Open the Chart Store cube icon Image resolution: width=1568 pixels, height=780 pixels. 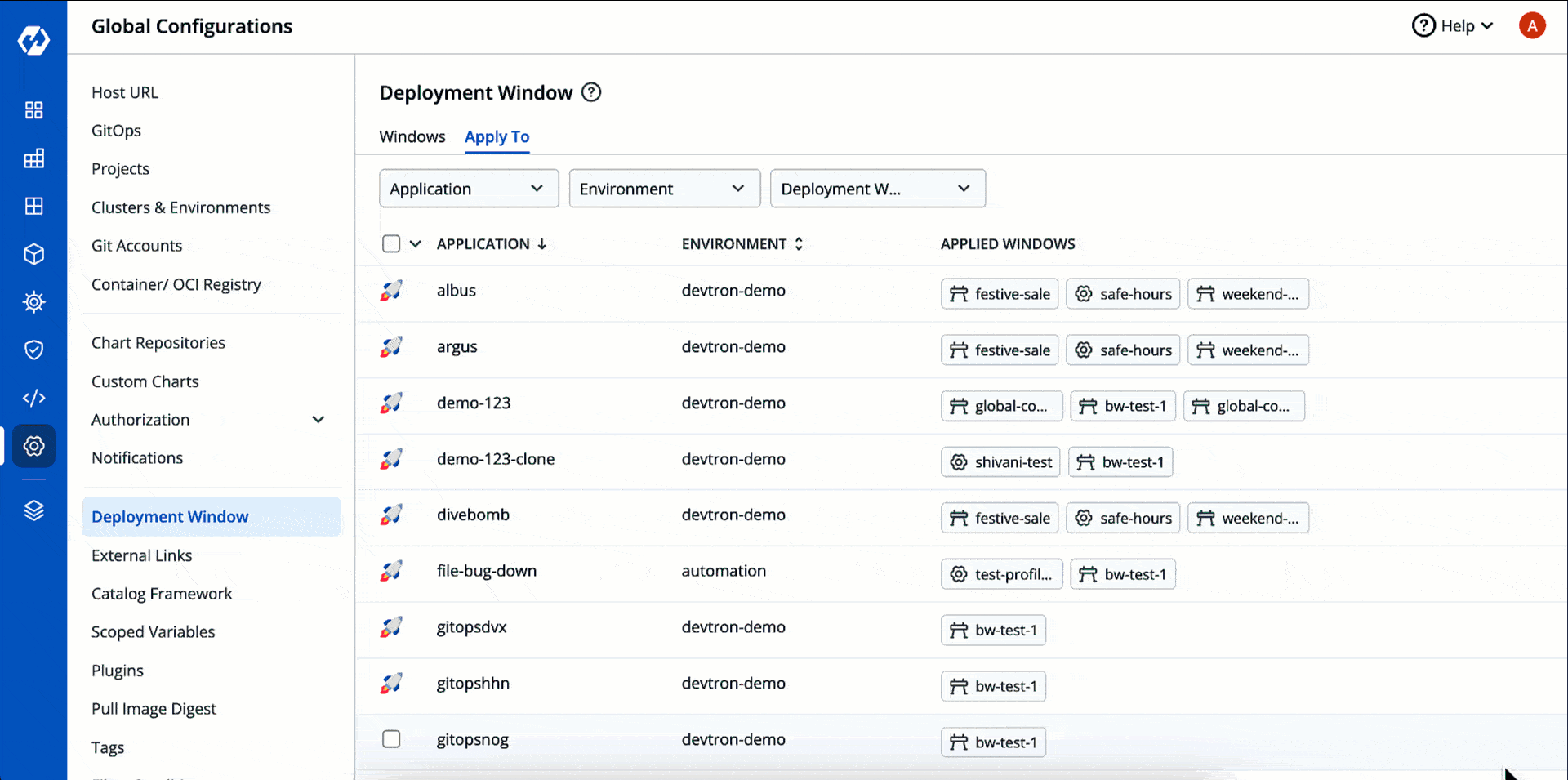[x=33, y=253]
